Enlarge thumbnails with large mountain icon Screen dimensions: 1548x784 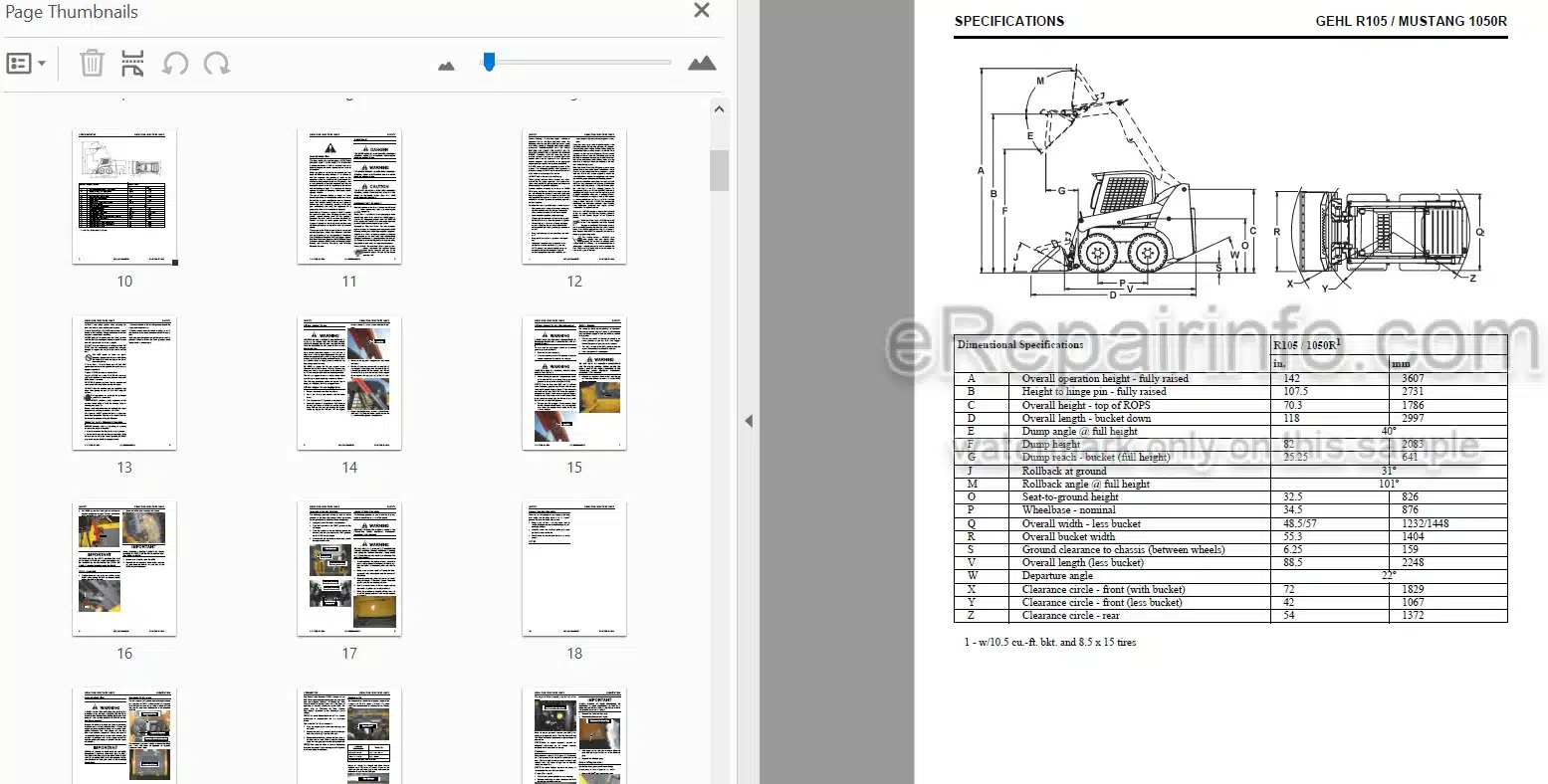[x=702, y=64]
